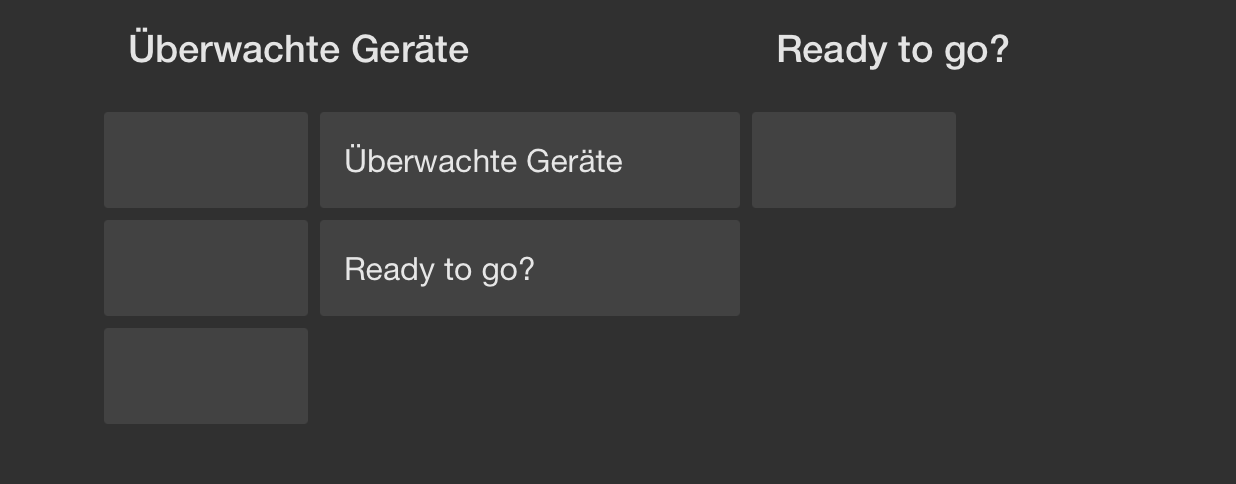Pick the empty square beside the Ready to go? entry
The width and height of the screenshot is (1236, 484).
206,268
